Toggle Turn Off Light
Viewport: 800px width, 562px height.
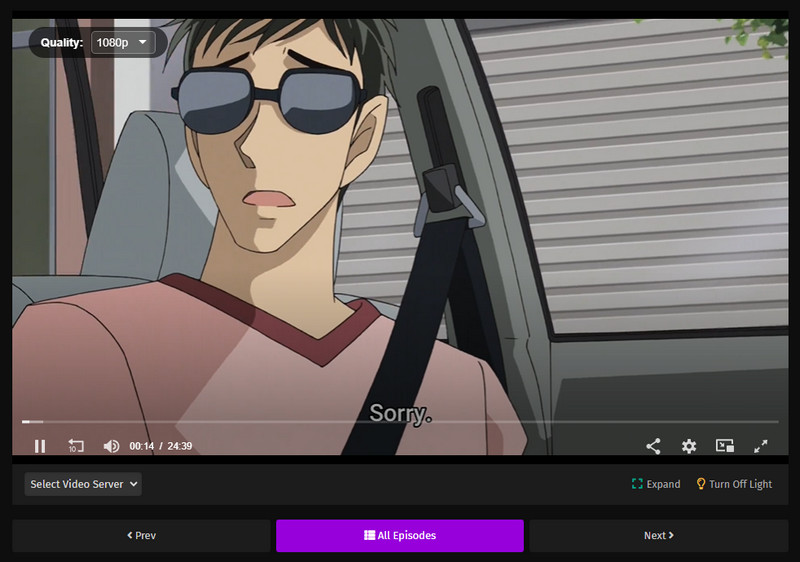click(x=734, y=484)
